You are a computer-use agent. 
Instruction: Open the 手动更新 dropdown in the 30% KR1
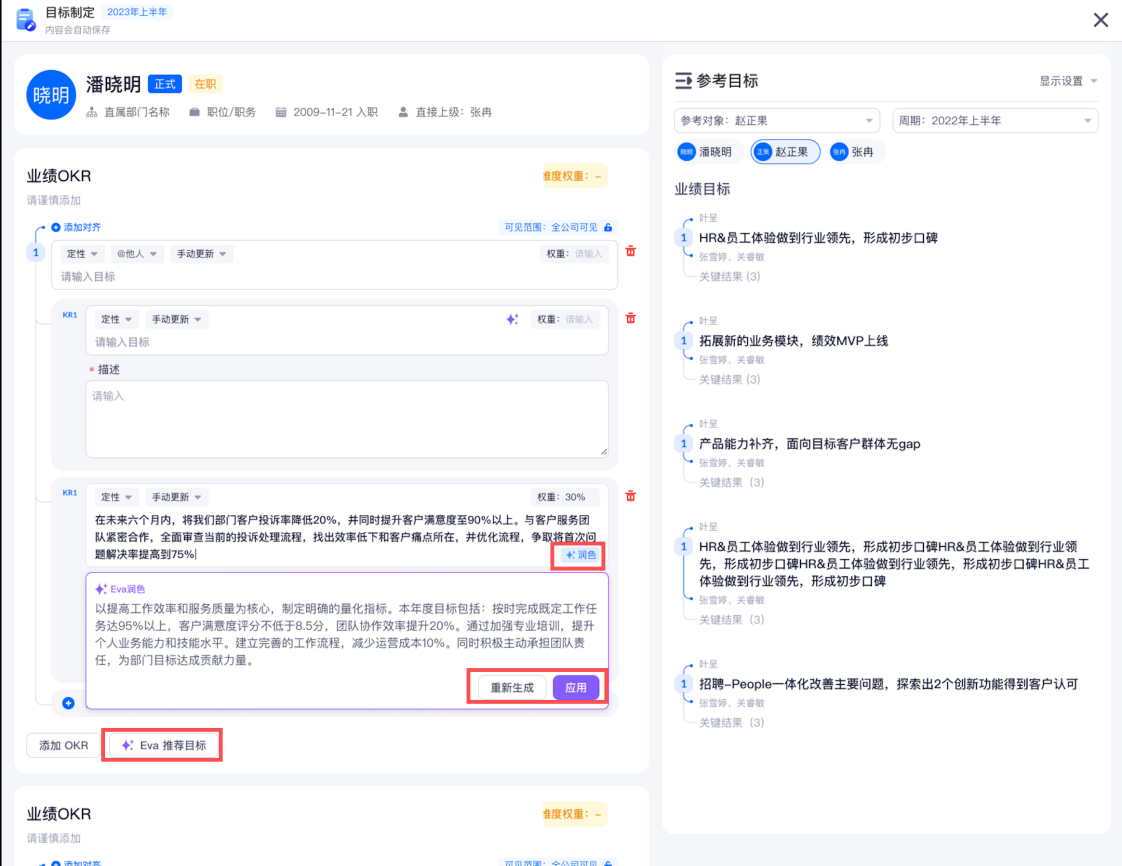coord(176,497)
